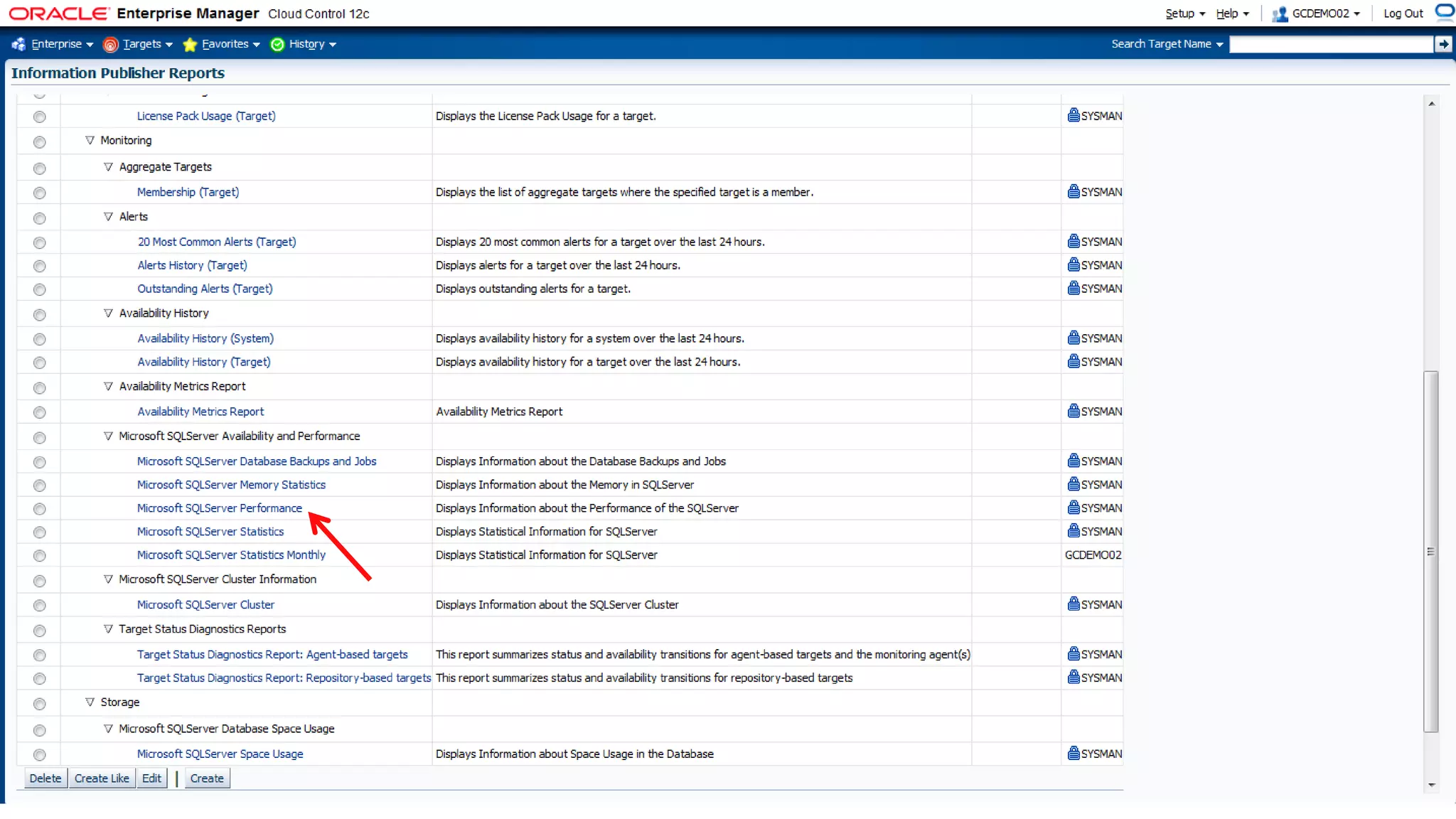Click the Oracle chat bubble icon top-right
Screen dimensions: 1456x819
[1445, 11]
